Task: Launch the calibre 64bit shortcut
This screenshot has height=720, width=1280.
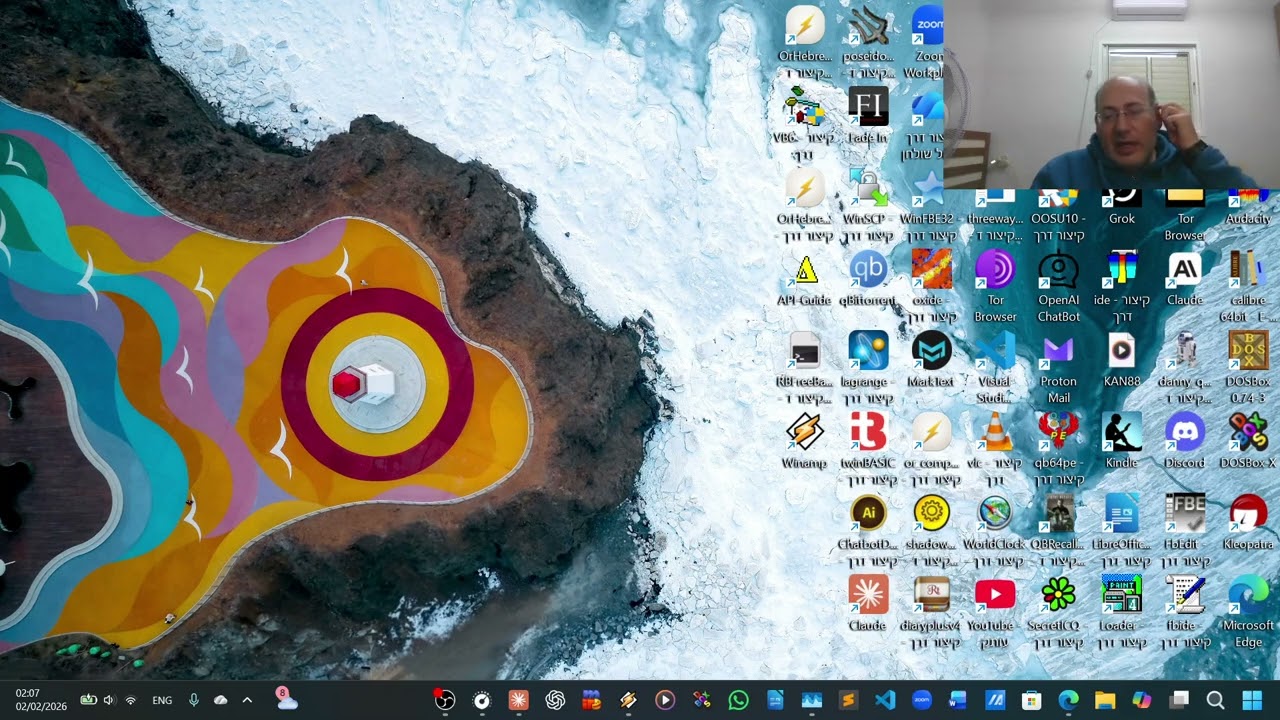Action: tap(1248, 269)
